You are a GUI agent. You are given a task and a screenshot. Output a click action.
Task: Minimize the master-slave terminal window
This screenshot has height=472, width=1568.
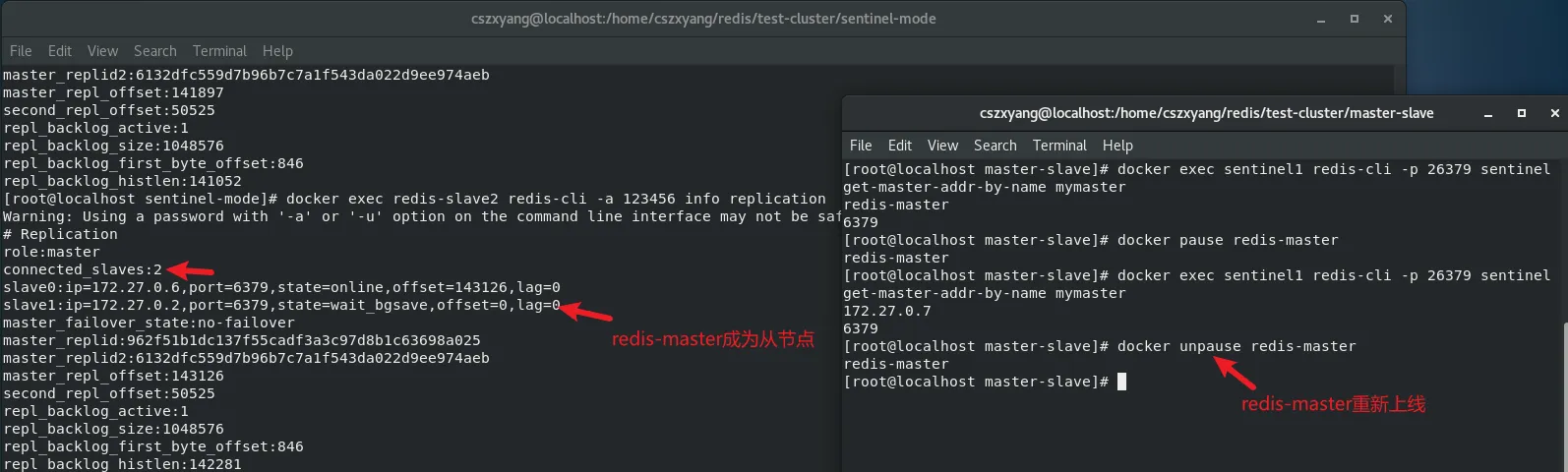tap(1488, 114)
